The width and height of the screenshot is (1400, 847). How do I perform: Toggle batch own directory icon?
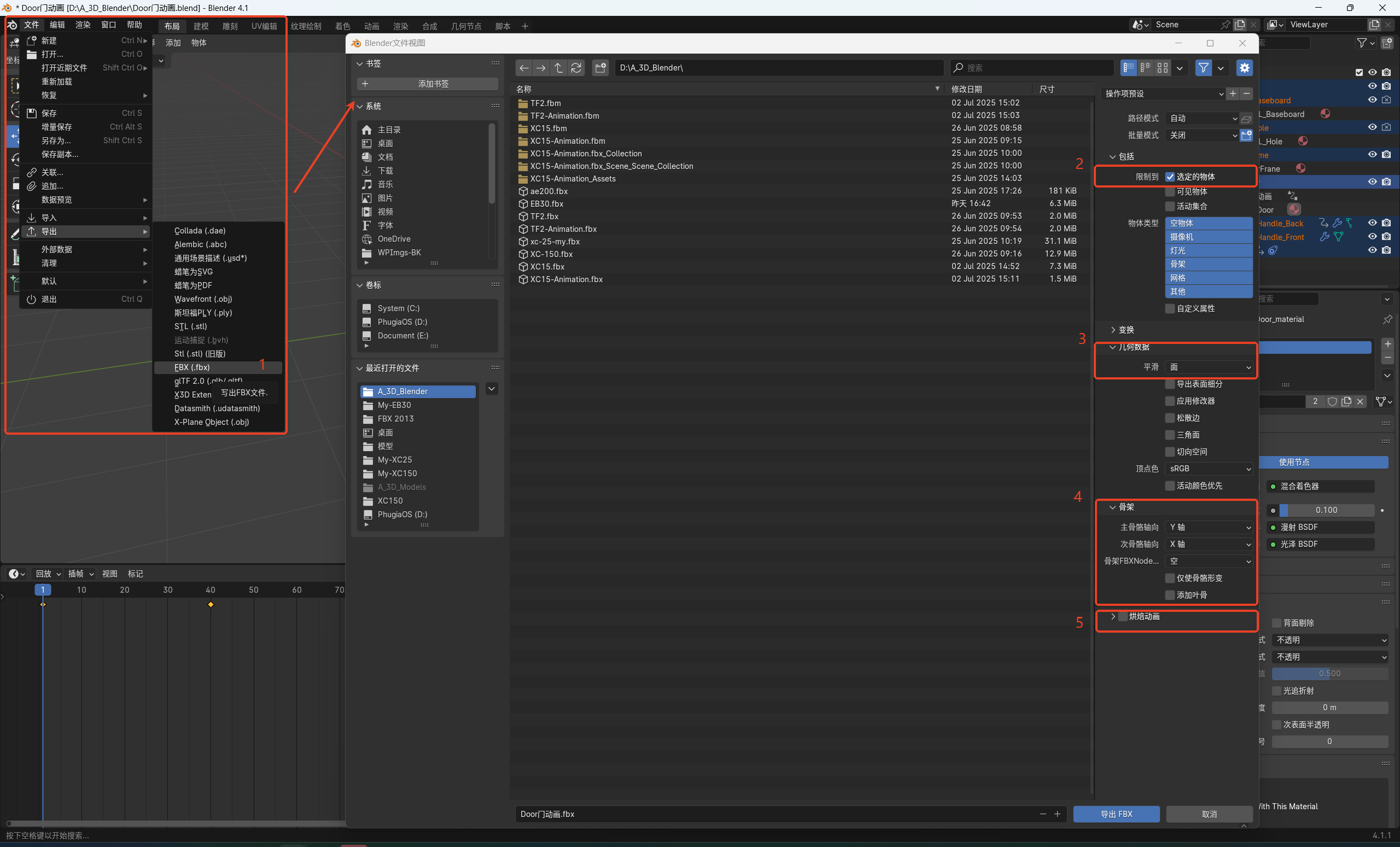(x=1246, y=135)
